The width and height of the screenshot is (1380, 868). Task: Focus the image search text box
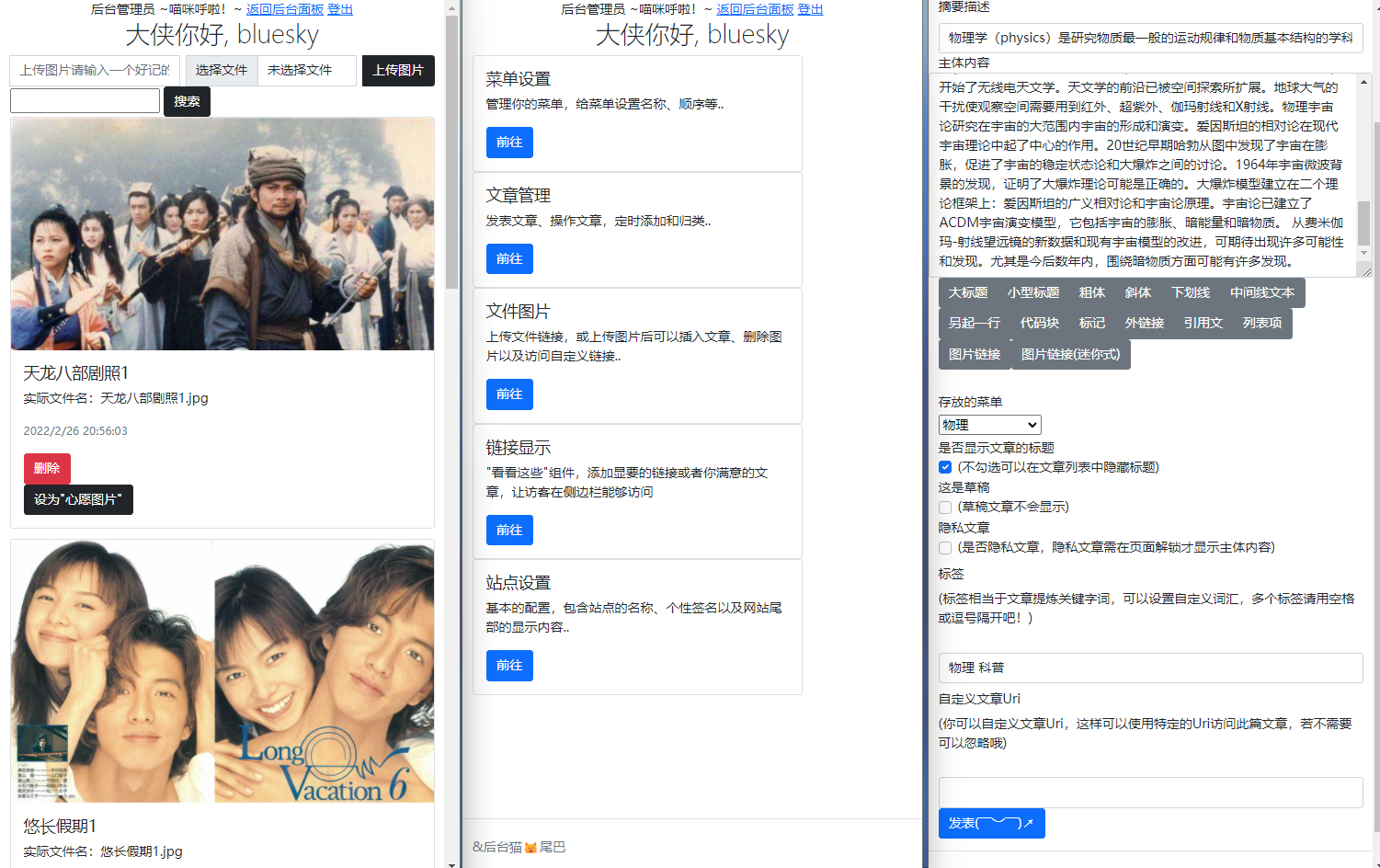coord(85,101)
